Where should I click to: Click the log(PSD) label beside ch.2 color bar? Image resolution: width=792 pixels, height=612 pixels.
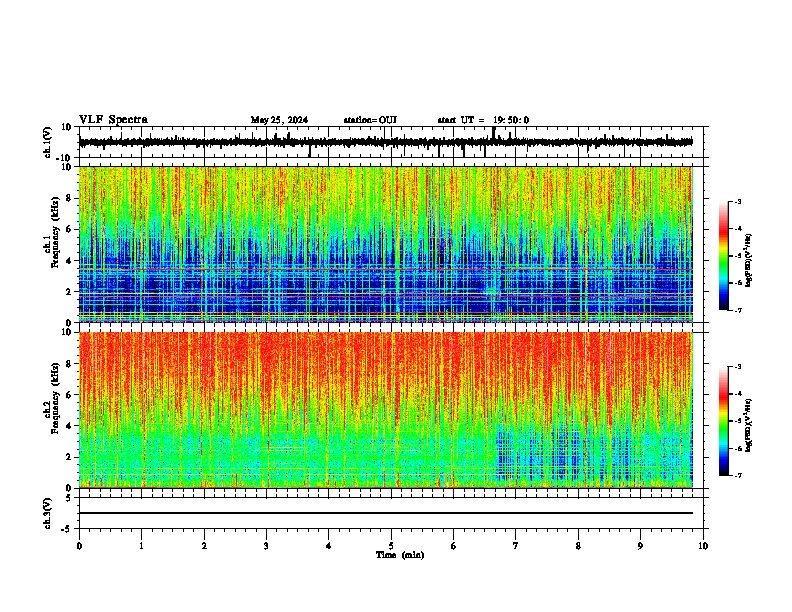point(749,425)
